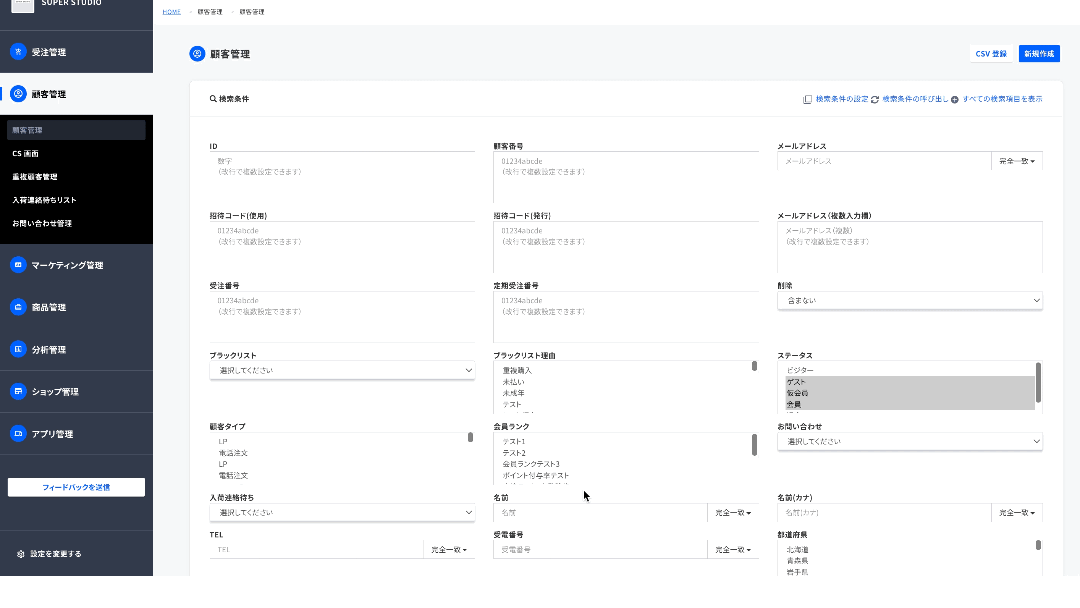The image size is (1080, 608).
Task: Open the TEL 完全一致 match dropdown
Action: tap(449, 549)
